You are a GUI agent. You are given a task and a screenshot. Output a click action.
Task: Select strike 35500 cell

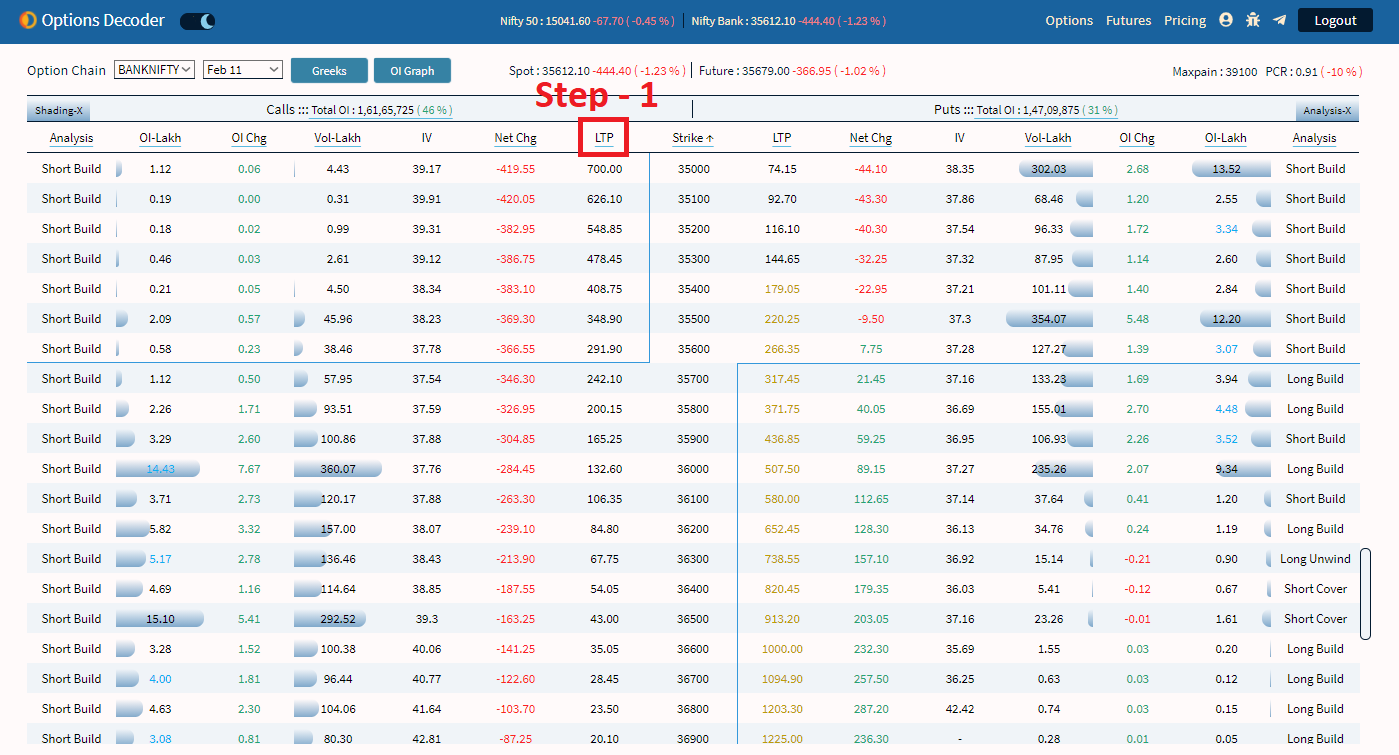point(694,319)
